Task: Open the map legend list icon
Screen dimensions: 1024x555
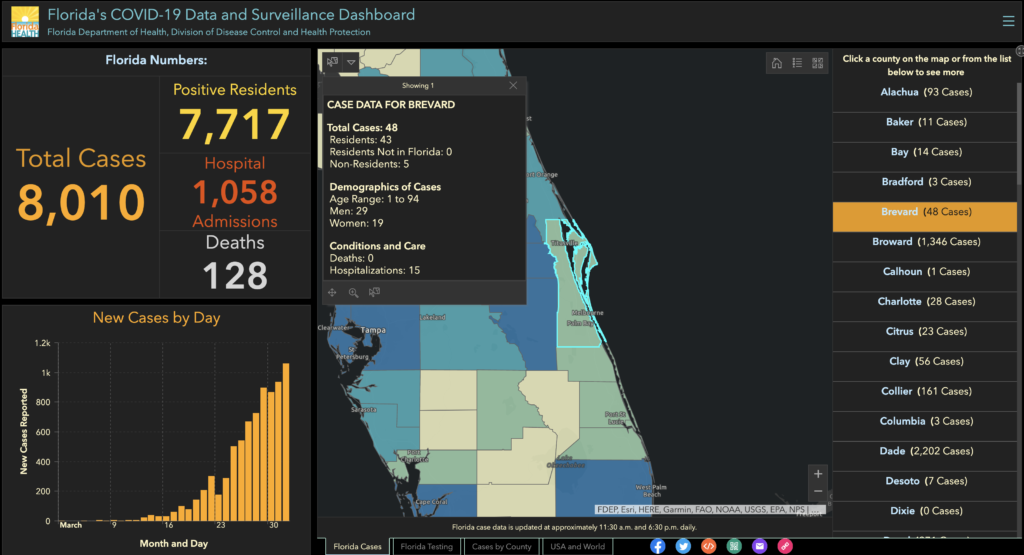Action: coord(797,63)
